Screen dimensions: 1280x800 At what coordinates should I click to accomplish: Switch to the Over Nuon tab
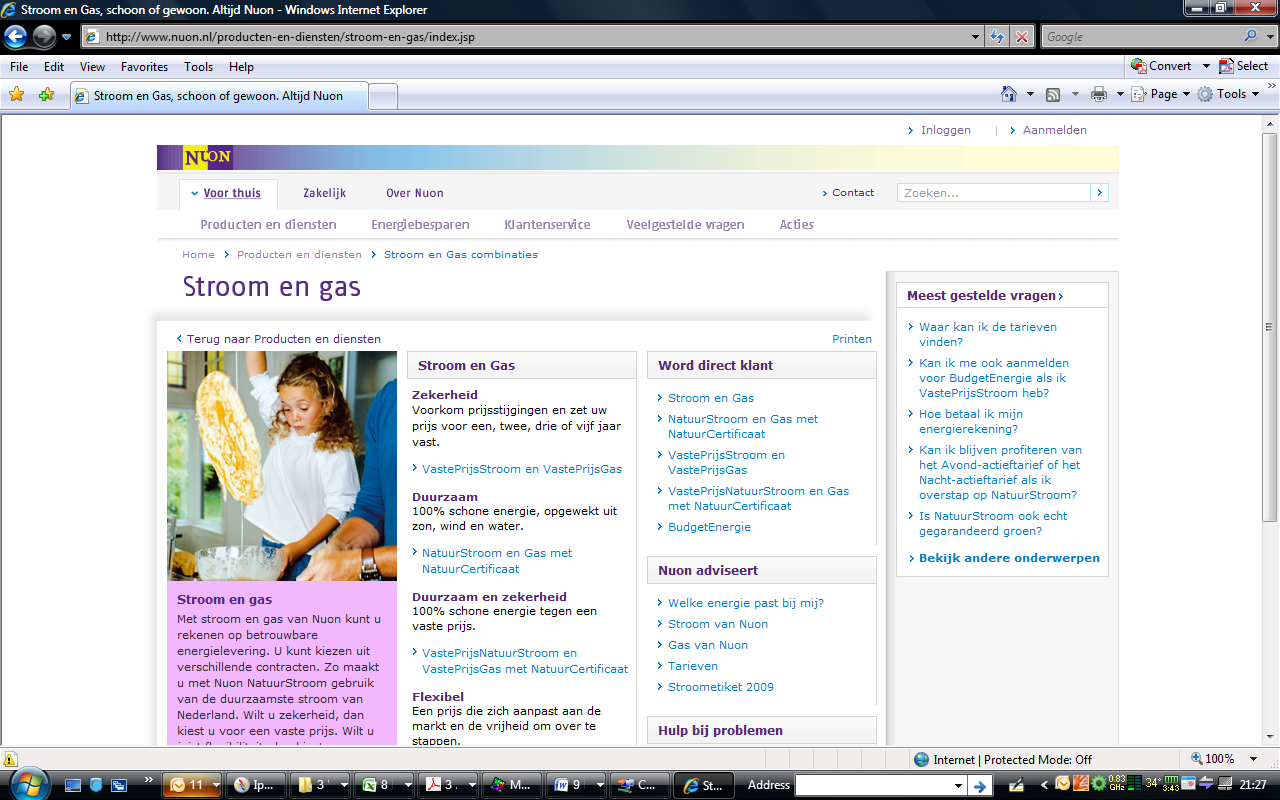[x=415, y=193]
